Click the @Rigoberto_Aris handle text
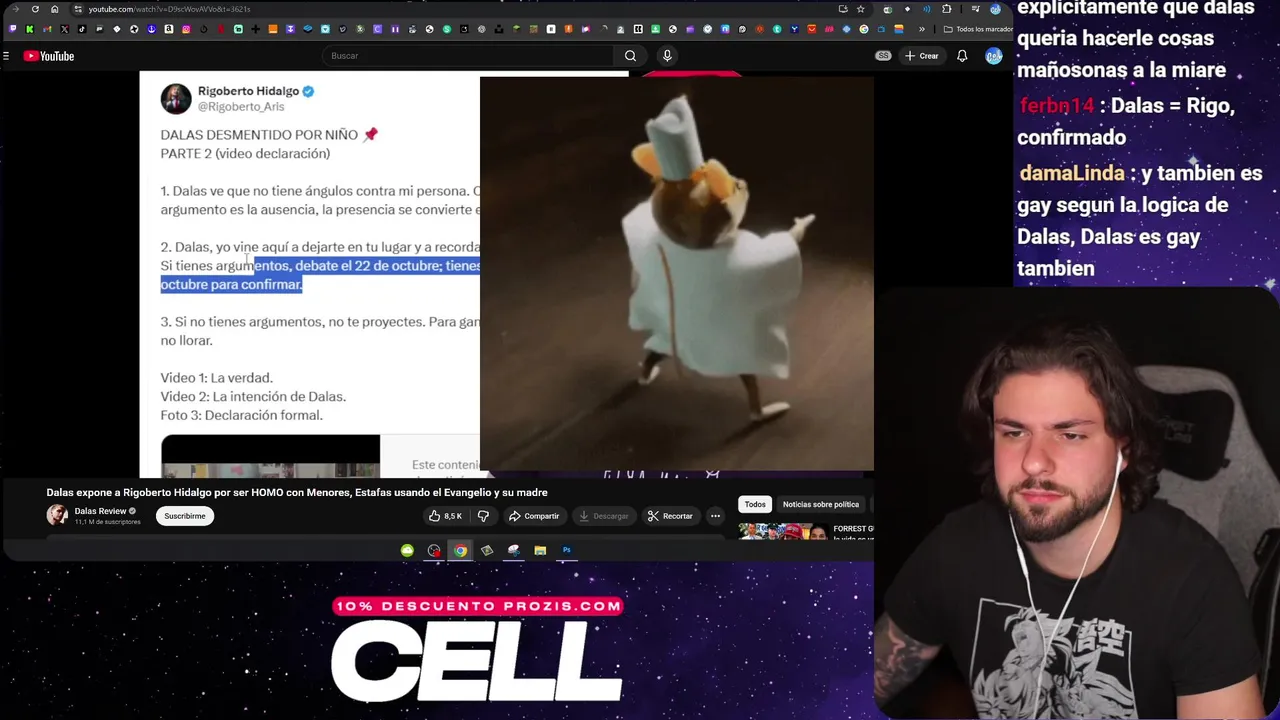The height and width of the screenshot is (720, 1280). (x=240, y=107)
